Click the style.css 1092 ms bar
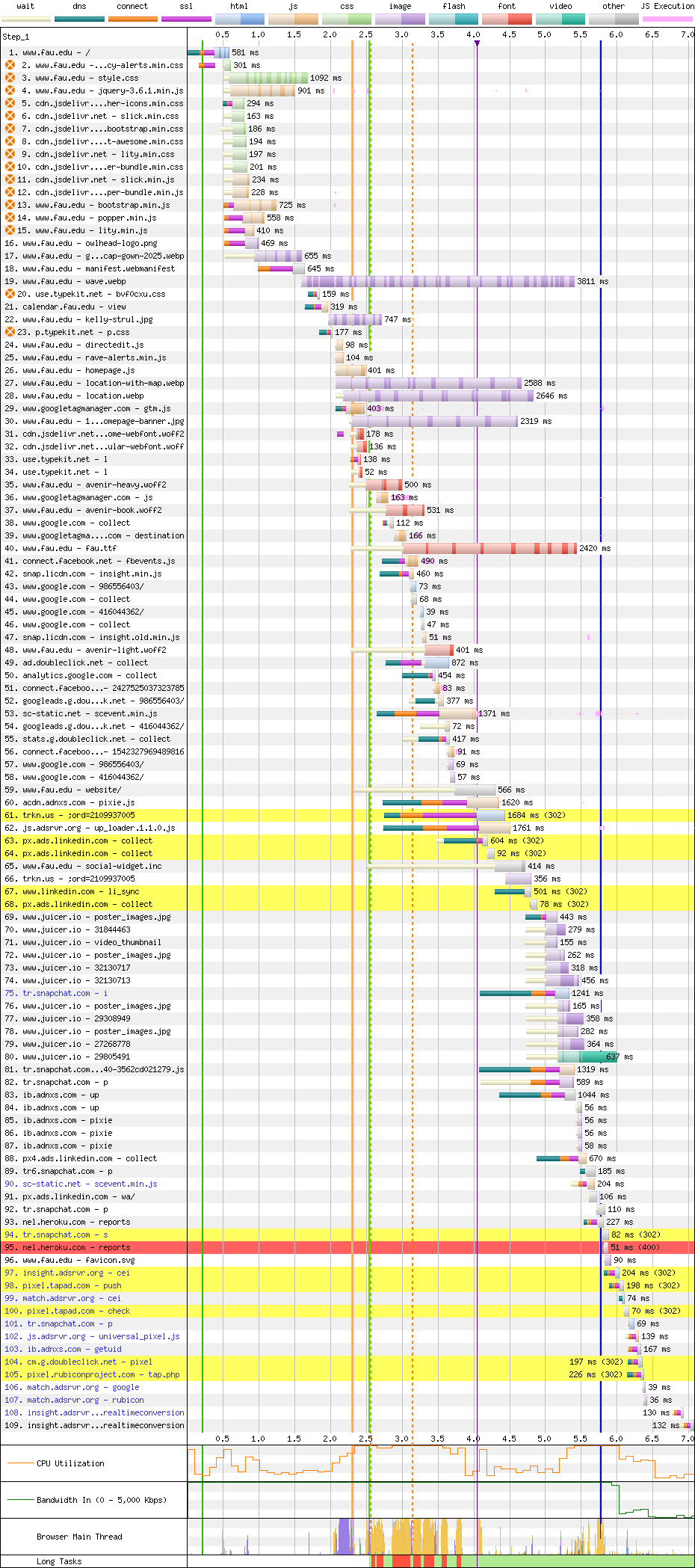This screenshot has width=695, height=1568. (268, 78)
